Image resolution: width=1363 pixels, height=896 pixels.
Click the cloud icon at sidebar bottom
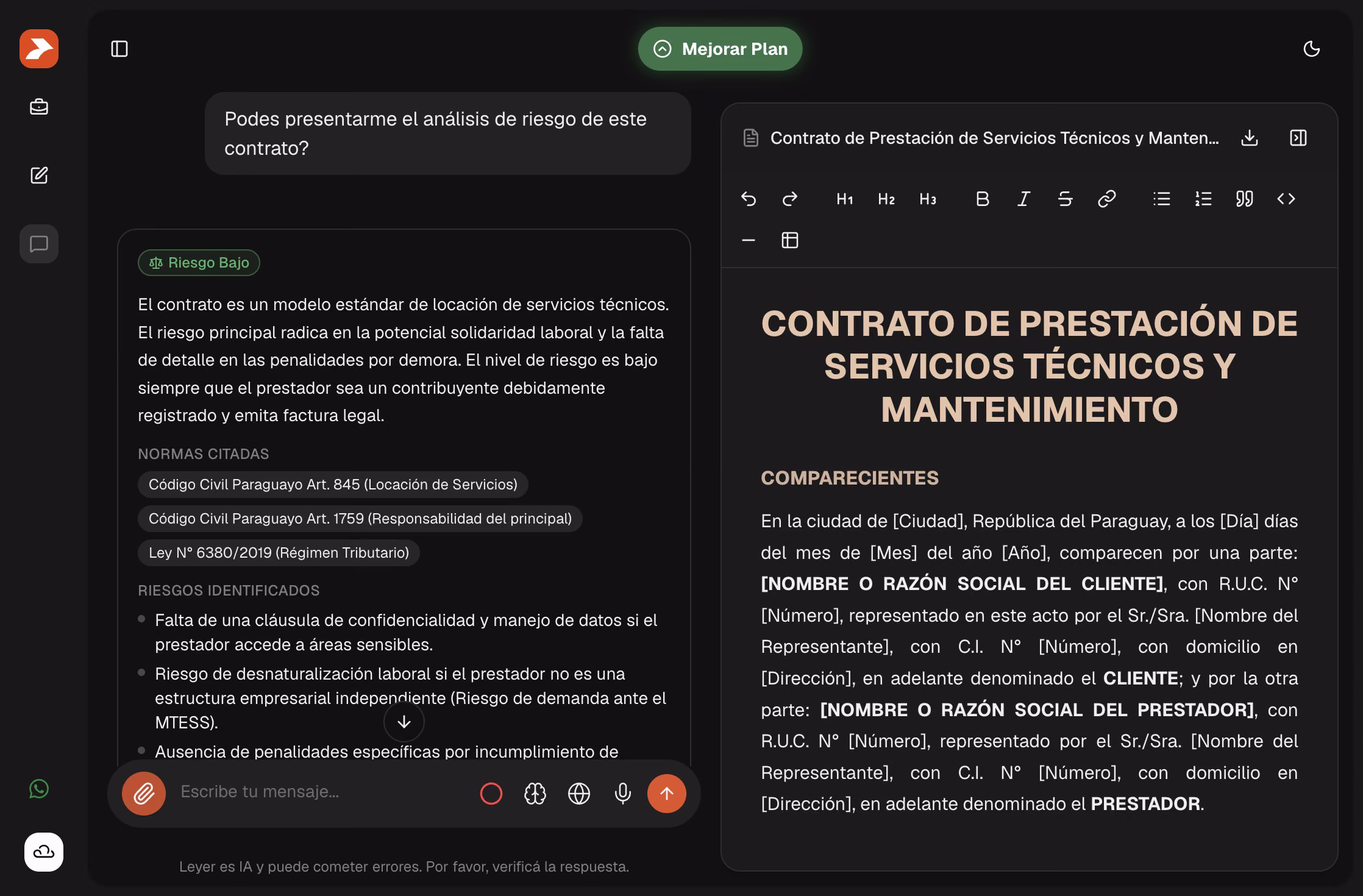point(44,852)
